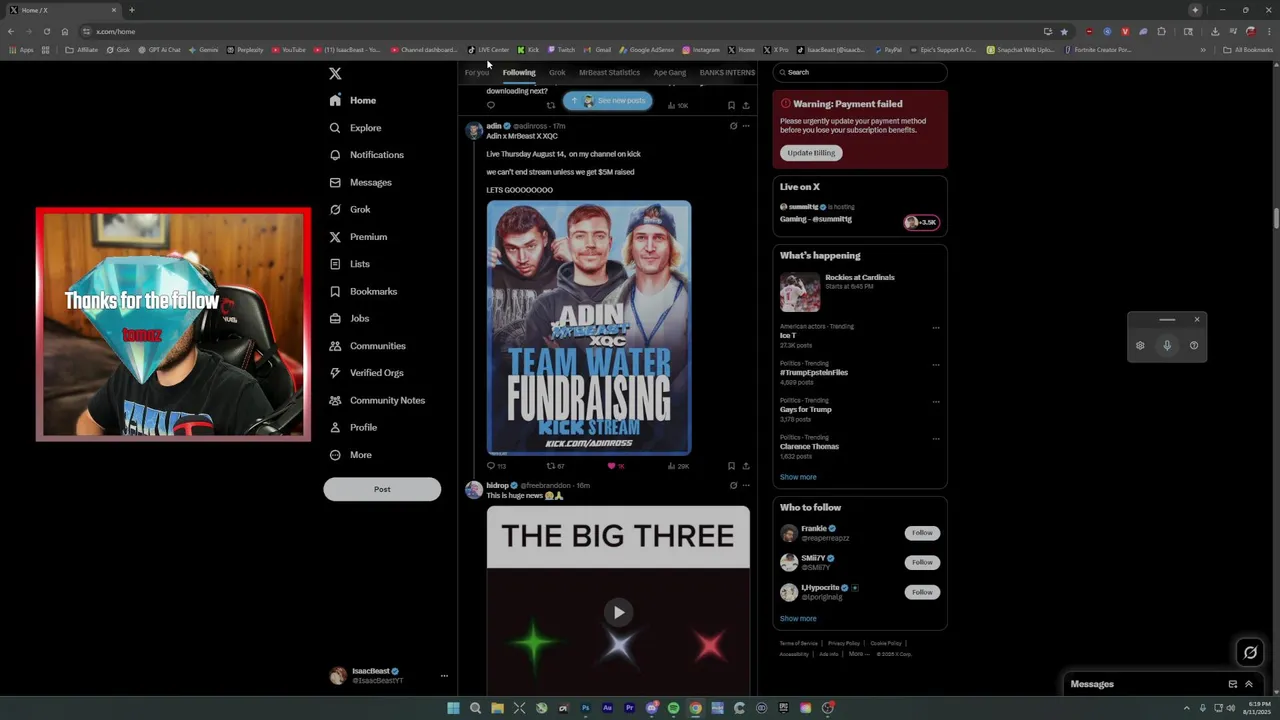Screen dimensions: 1280x720
Task: Open Messages from the sidebar
Action: pos(361,182)
